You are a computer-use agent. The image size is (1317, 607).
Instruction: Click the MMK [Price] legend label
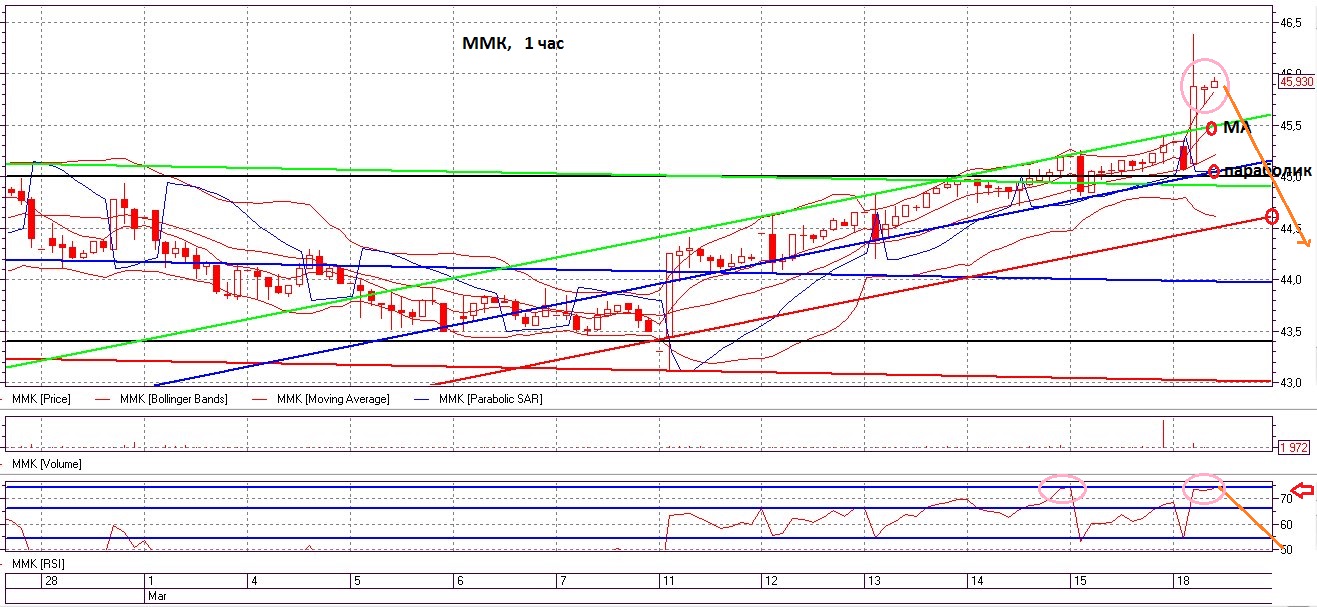point(39,399)
